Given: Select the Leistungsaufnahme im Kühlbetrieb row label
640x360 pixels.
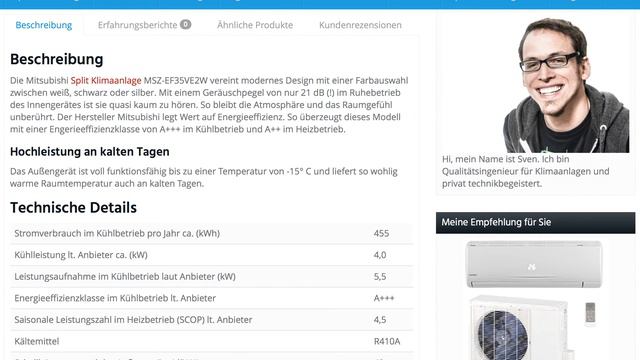Looking at the screenshot, I should pyautogui.click(x=125, y=277).
